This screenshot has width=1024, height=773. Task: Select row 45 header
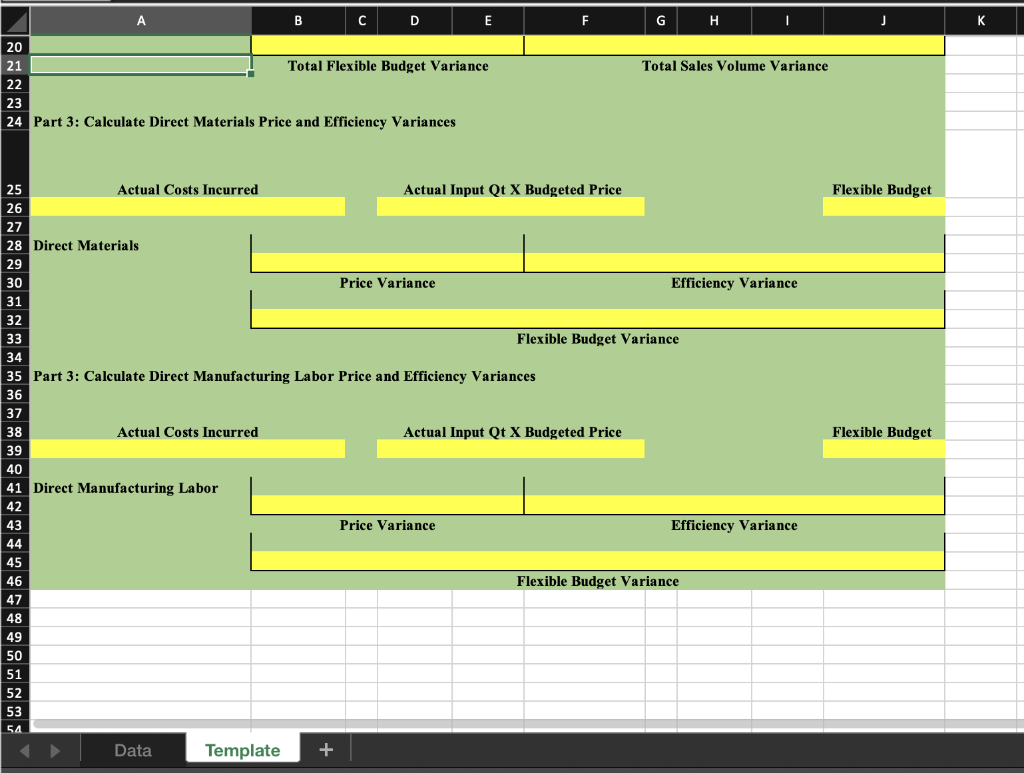[x=14, y=562]
